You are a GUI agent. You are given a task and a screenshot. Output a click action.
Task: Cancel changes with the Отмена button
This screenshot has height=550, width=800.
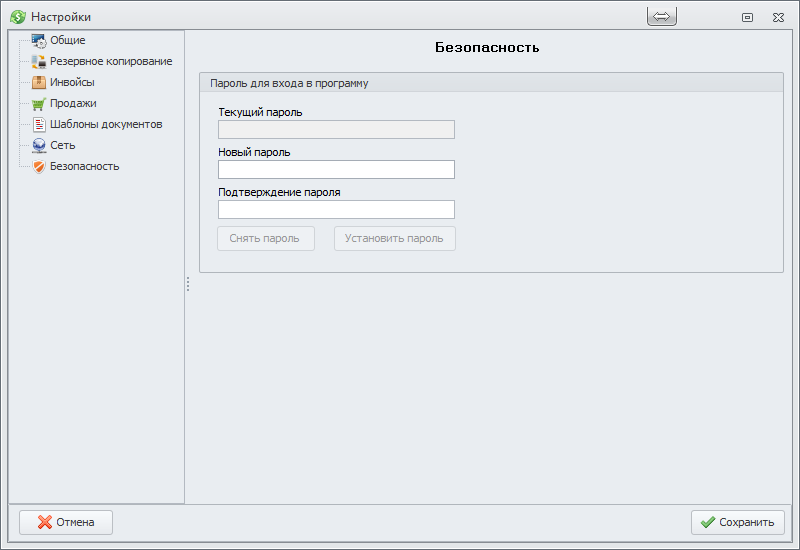[66, 522]
